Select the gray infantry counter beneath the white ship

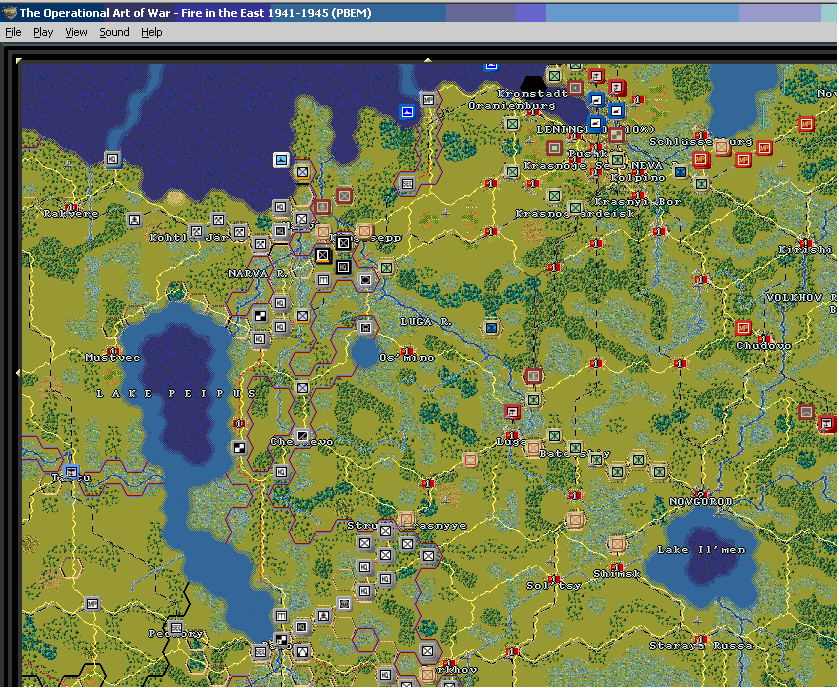(x=302, y=171)
